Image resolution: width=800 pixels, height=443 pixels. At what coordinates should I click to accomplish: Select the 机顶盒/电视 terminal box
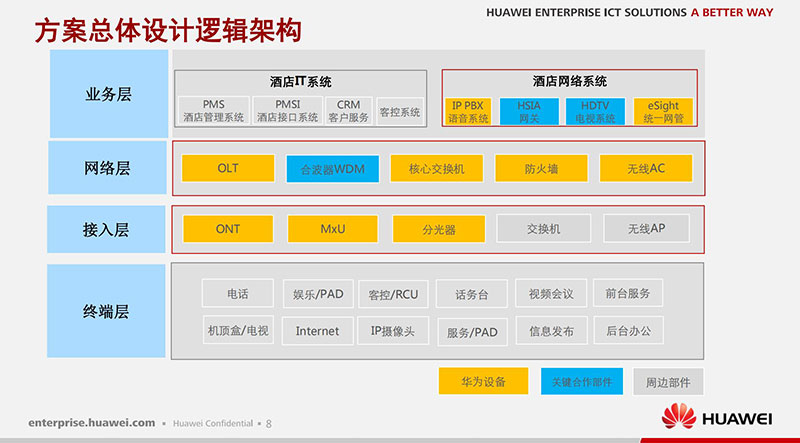pos(238,330)
